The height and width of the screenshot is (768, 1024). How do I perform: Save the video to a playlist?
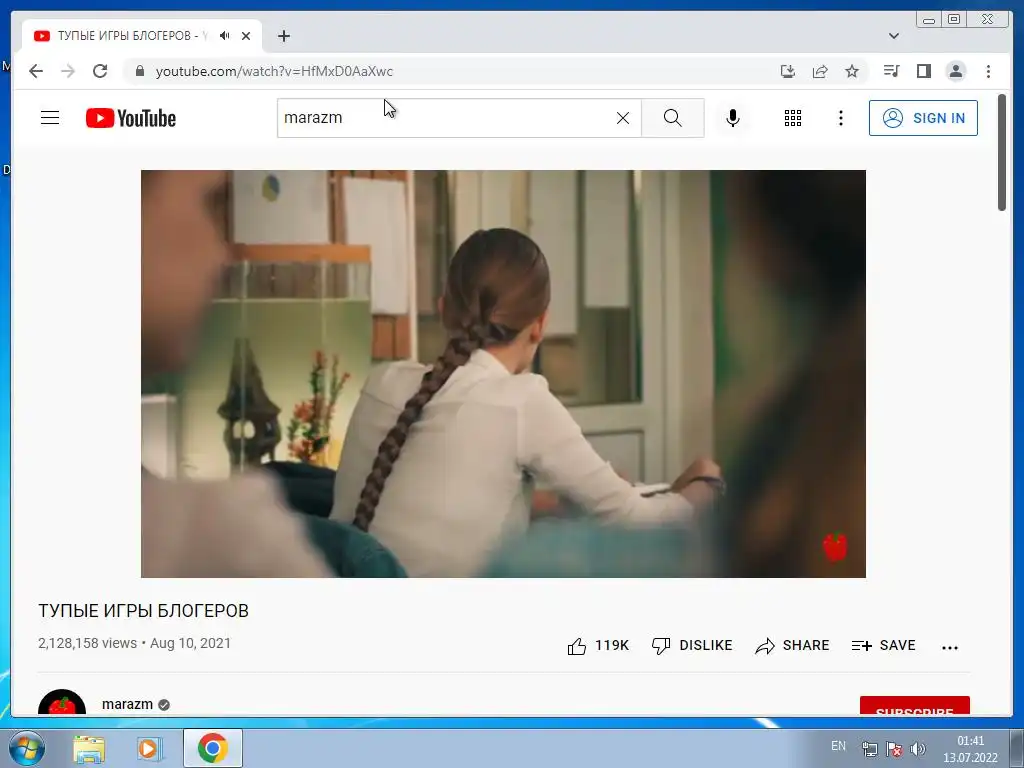[884, 646]
